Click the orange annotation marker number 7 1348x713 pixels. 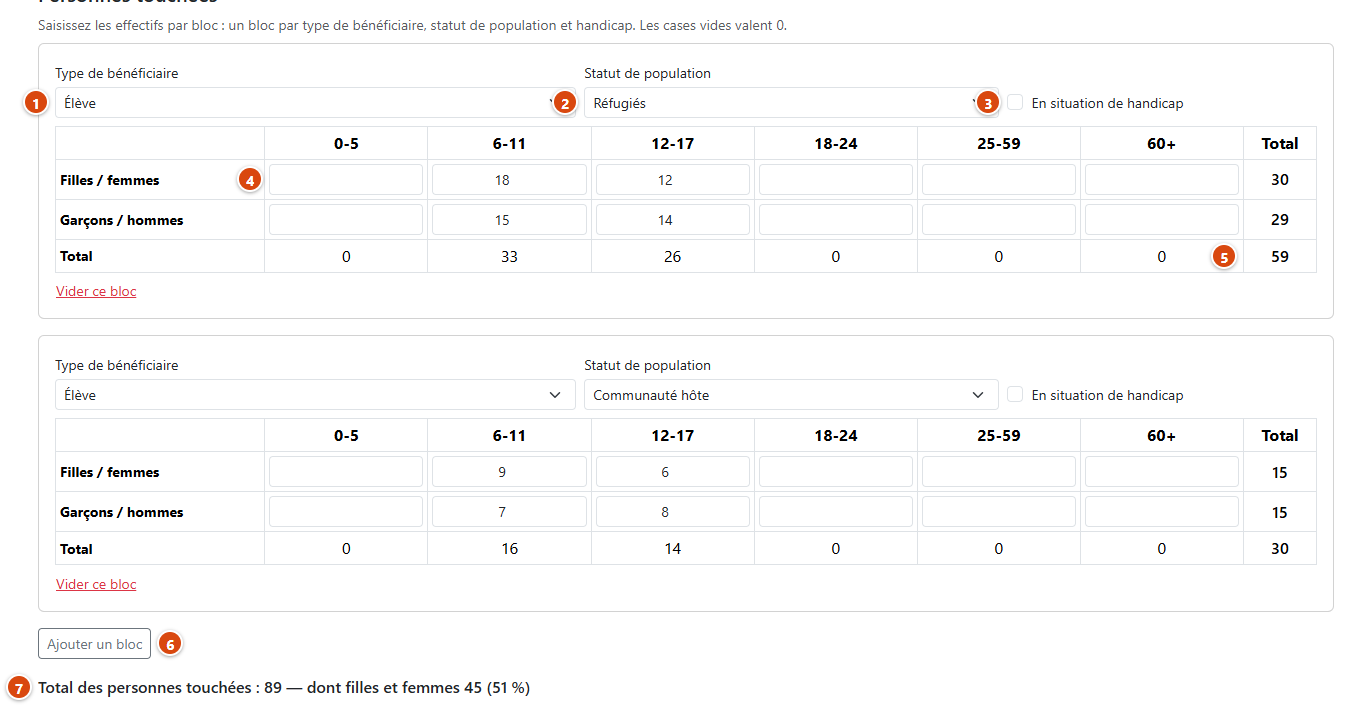click(x=19, y=688)
